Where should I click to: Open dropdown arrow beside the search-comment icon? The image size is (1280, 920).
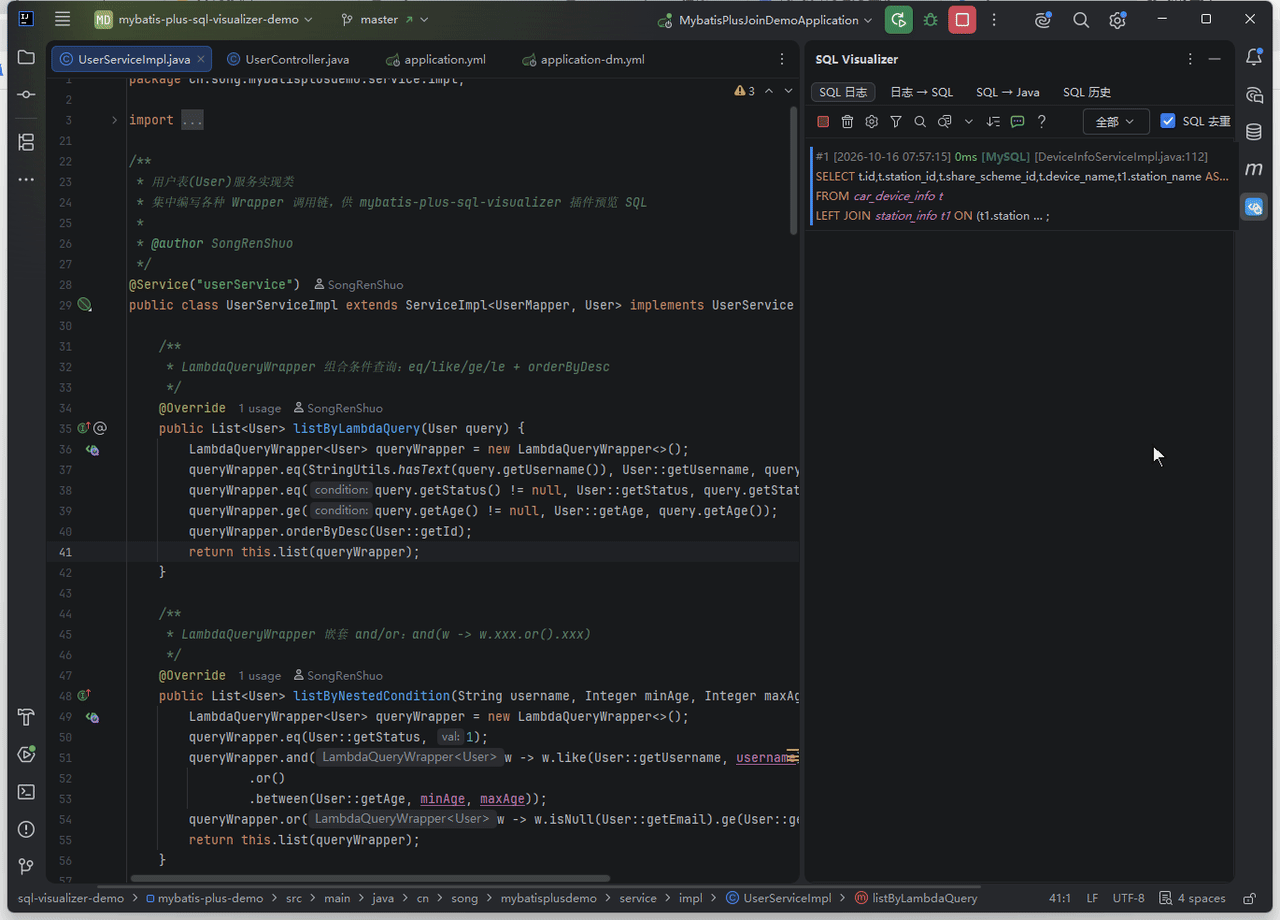click(968, 121)
